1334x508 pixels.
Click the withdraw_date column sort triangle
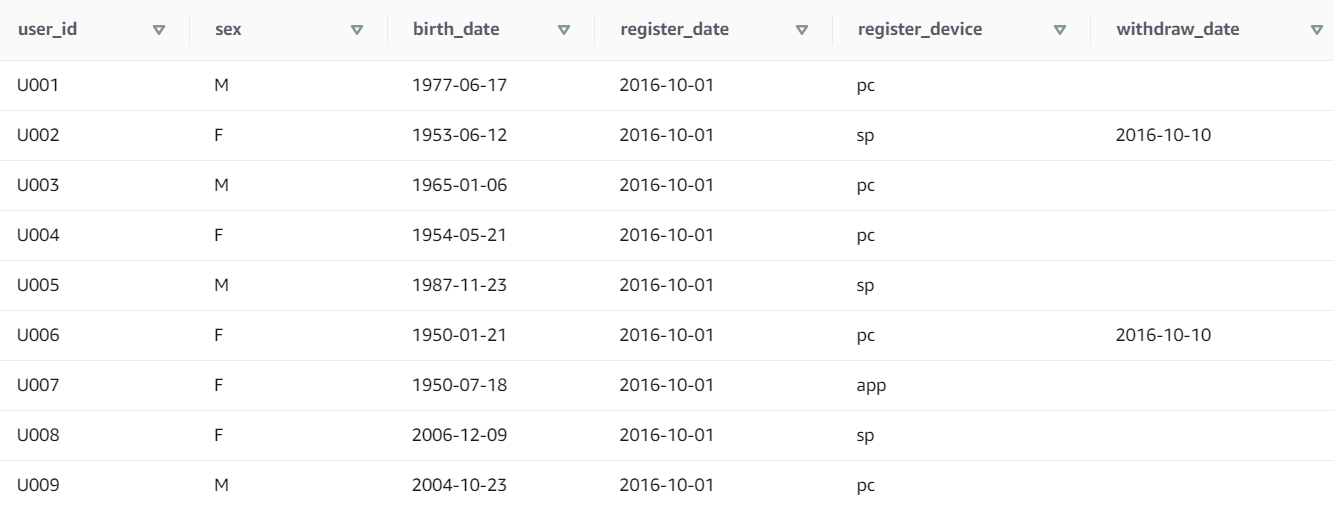(x=1315, y=30)
